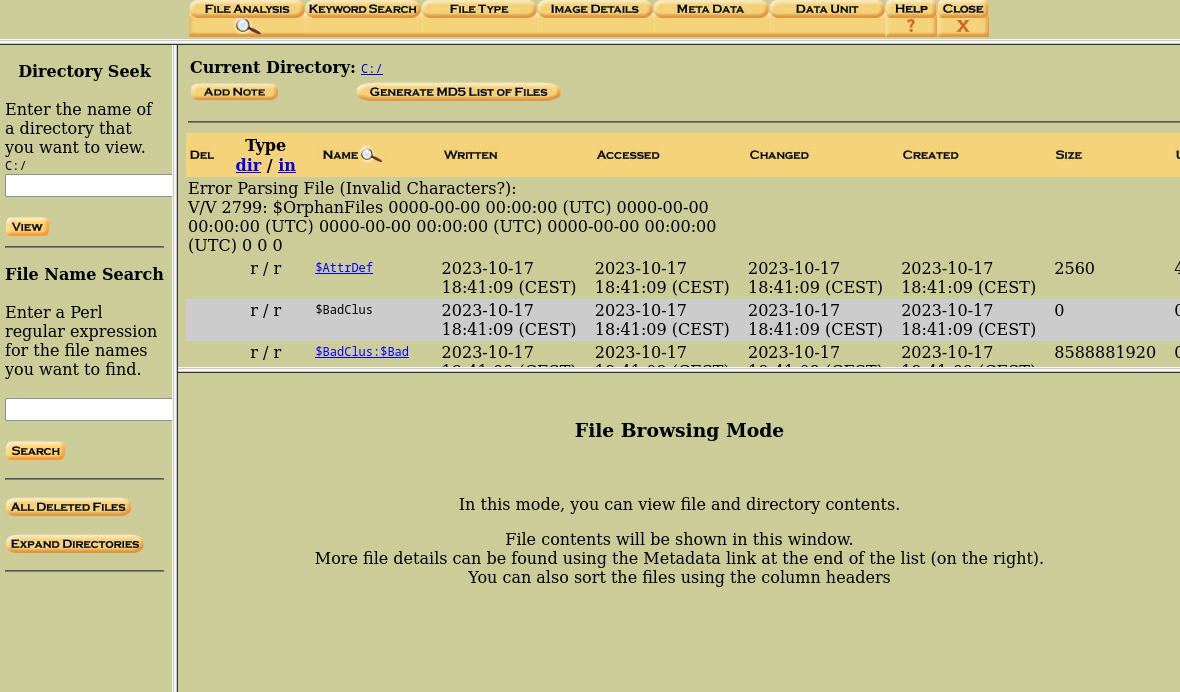Click the Search button for file names
1180x692 pixels.
coord(35,451)
